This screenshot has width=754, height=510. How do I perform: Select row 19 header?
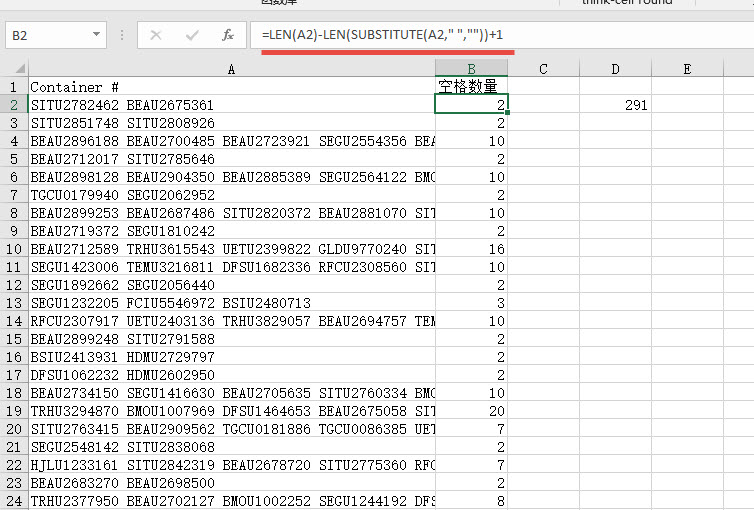(14, 411)
